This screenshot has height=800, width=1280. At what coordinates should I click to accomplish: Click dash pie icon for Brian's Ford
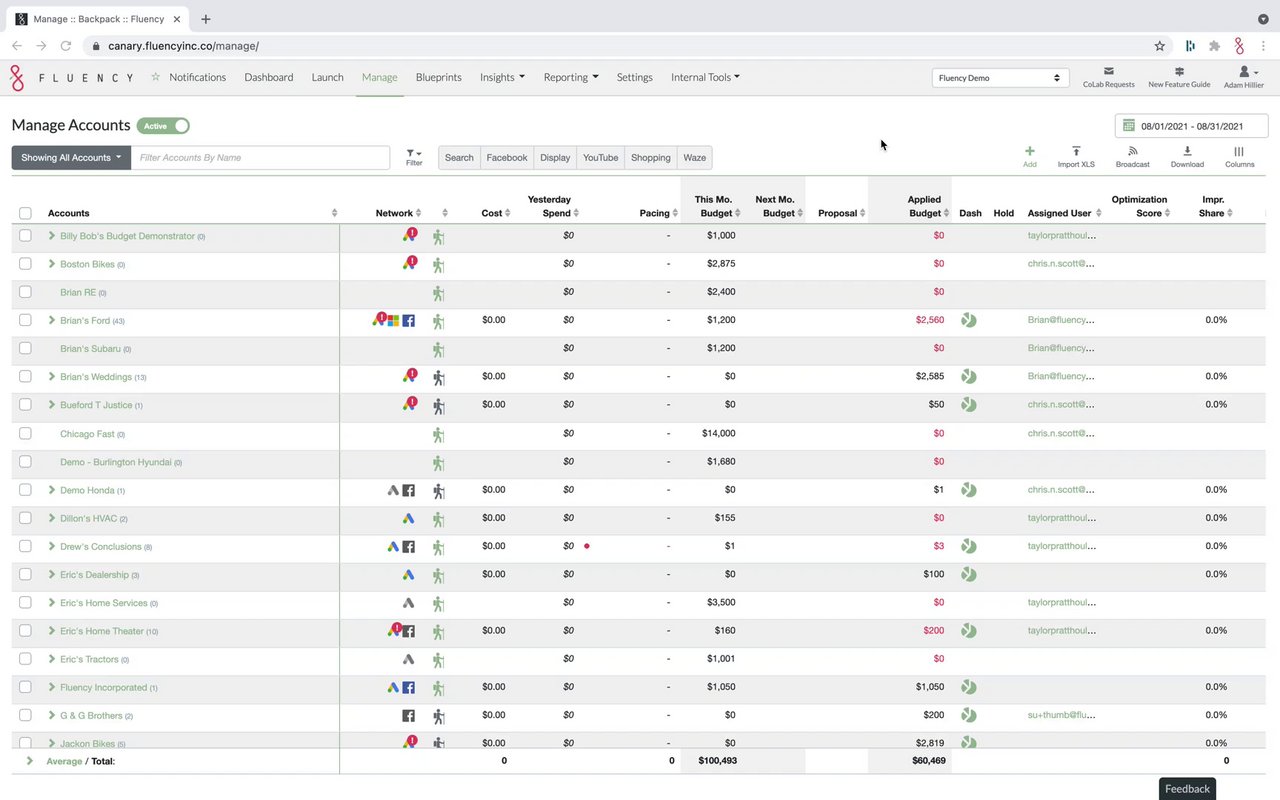click(x=968, y=321)
